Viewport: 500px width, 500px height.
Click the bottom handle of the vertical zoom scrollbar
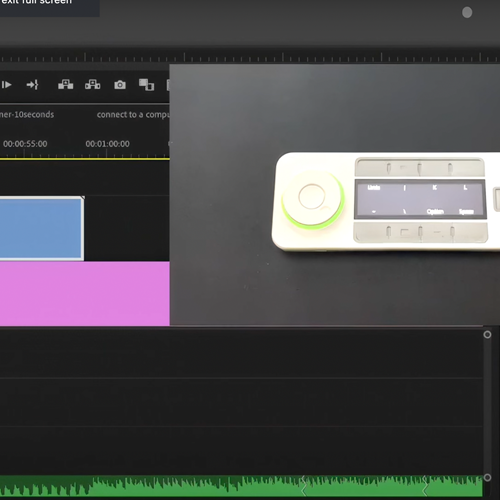point(487,477)
